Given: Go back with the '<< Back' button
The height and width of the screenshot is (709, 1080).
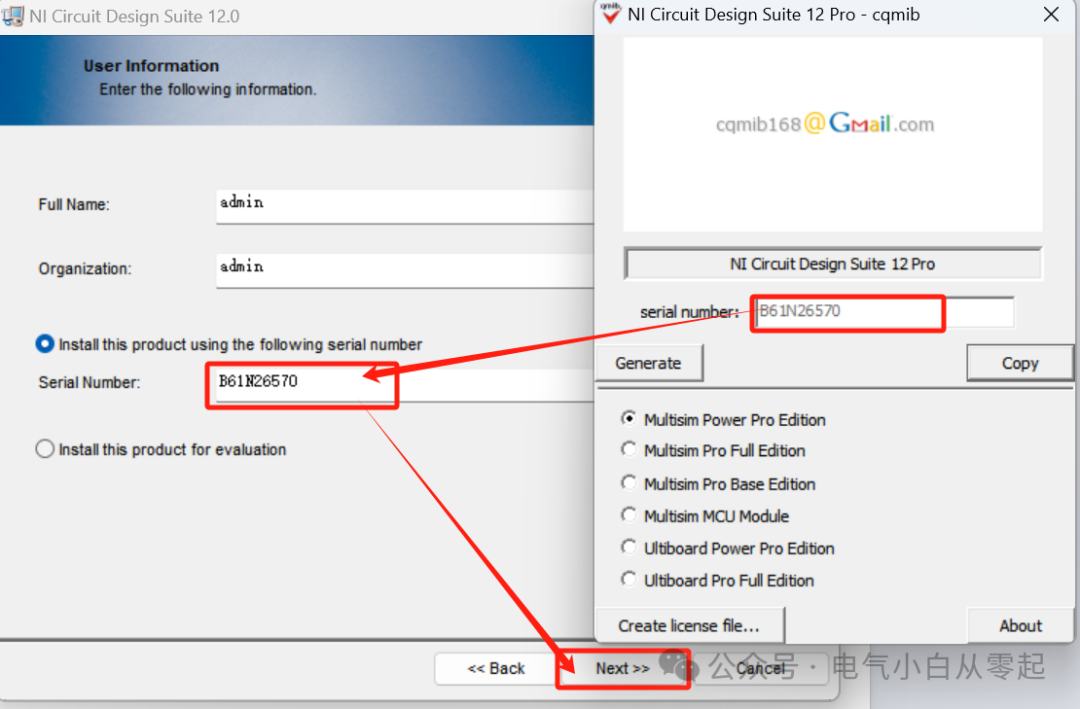Looking at the screenshot, I should point(496,668).
